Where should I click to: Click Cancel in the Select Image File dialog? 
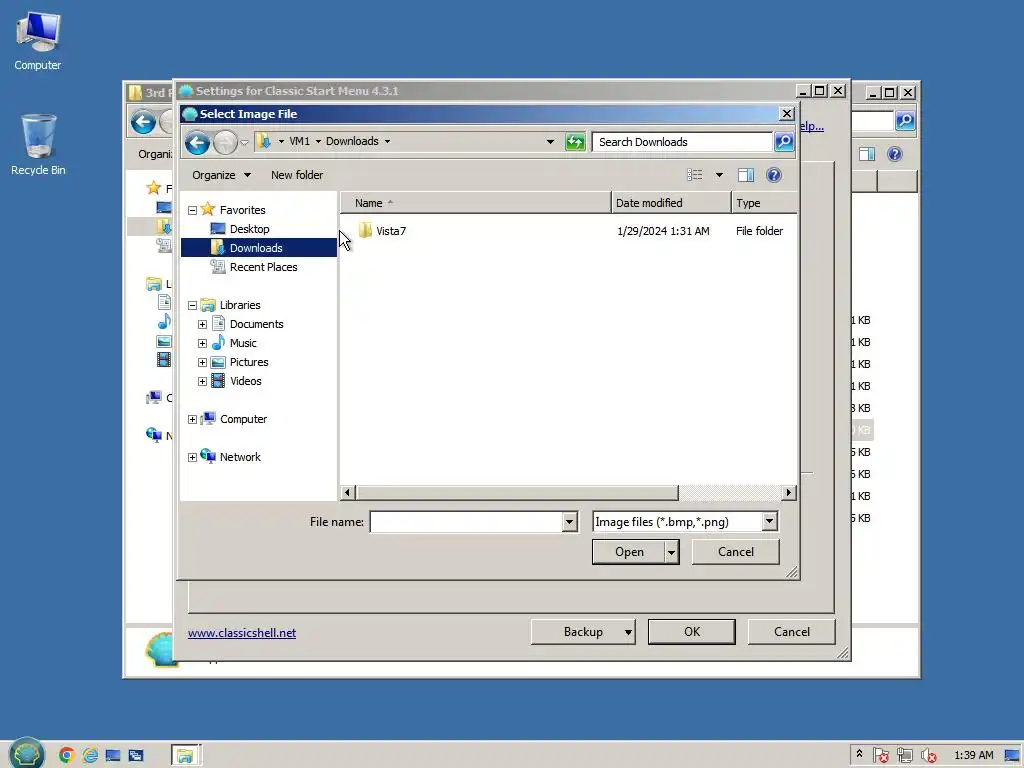click(x=735, y=552)
